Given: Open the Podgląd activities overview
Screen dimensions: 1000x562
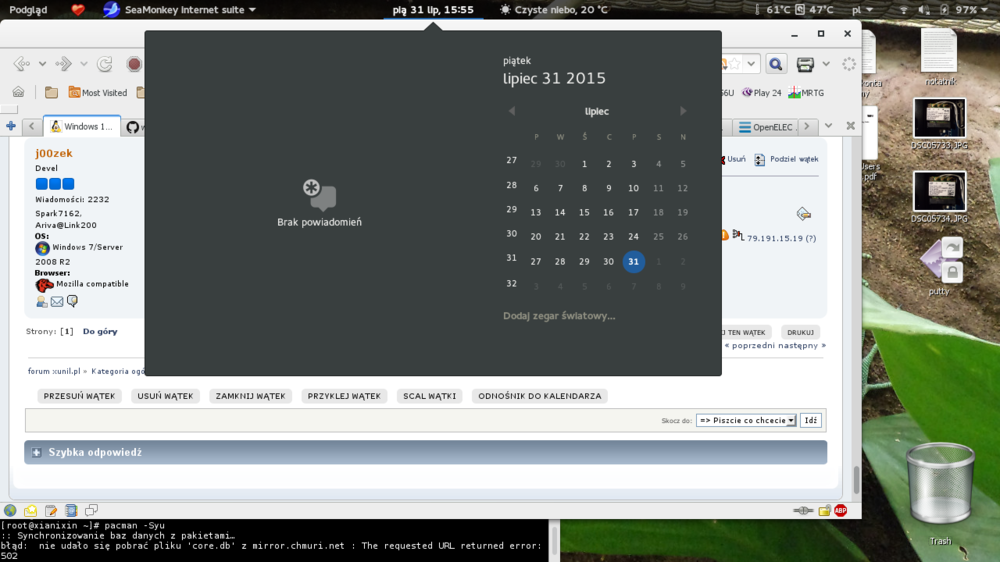Looking at the screenshot, I should (x=28, y=10).
